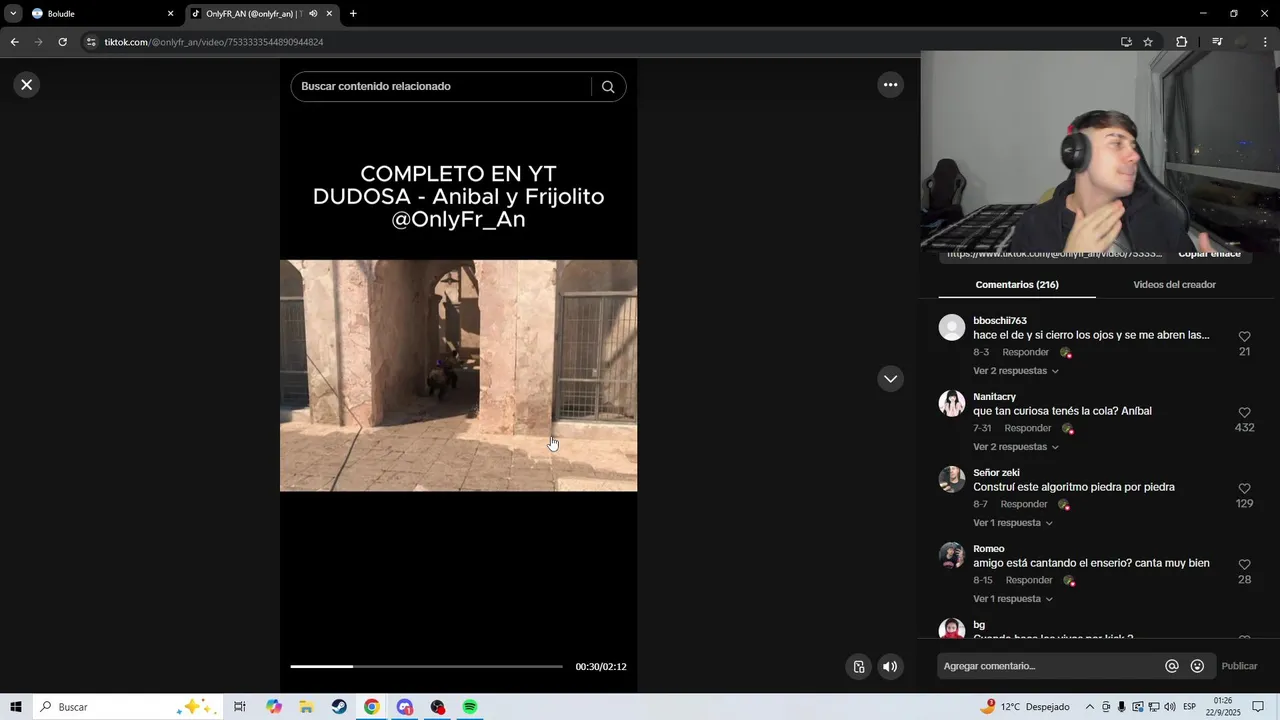Like the comment by bboschii763

pyautogui.click(x=1244, y=337)
